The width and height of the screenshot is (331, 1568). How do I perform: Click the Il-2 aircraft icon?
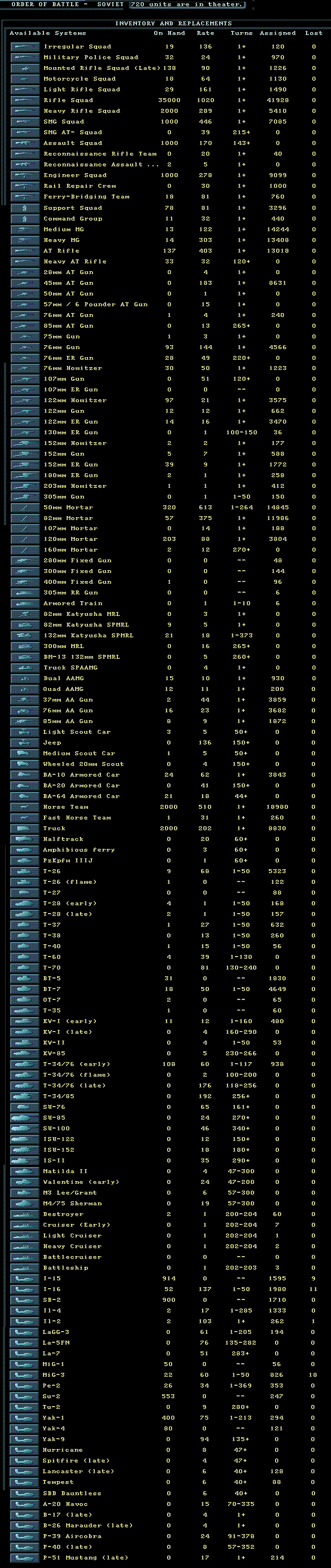coord(25,1322)
